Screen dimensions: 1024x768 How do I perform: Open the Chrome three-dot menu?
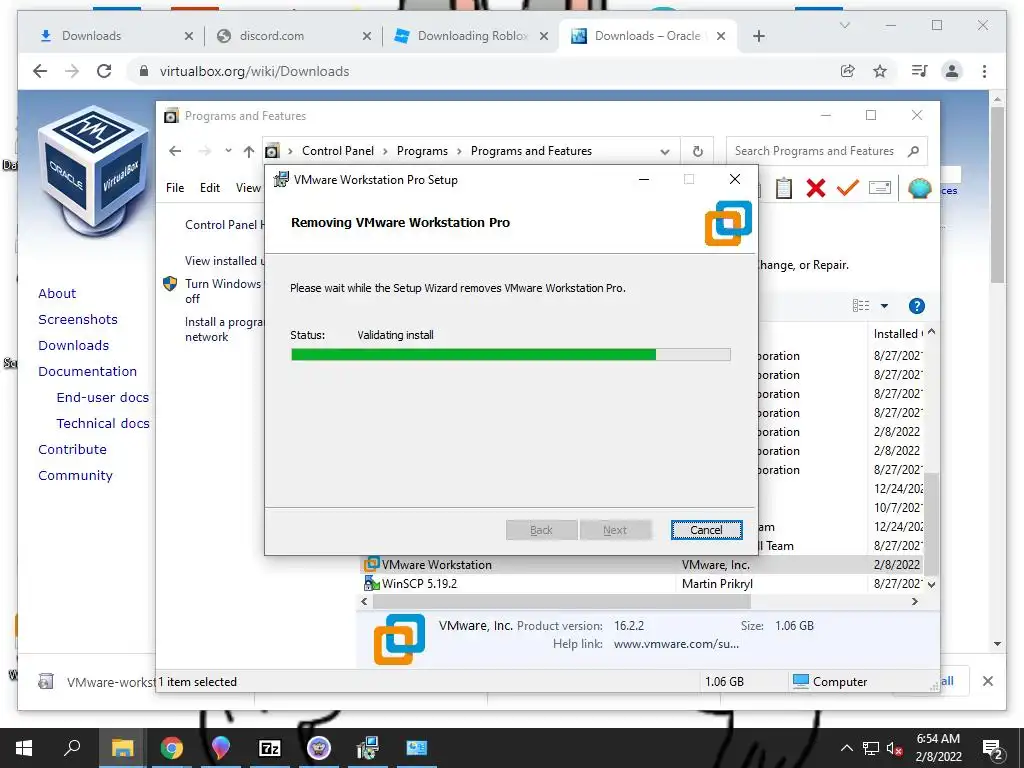point(984,71)
